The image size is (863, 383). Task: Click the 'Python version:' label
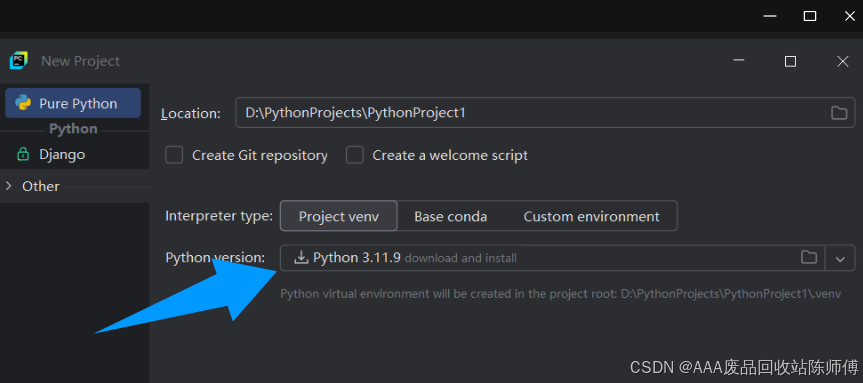pyautogui.click(x=215, y=258)
